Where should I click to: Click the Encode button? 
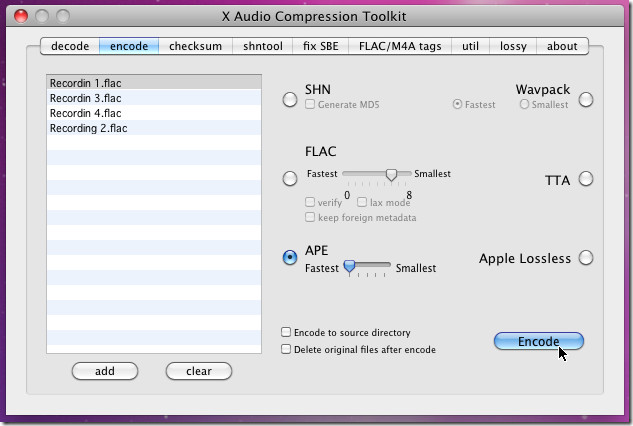(539, 341)
